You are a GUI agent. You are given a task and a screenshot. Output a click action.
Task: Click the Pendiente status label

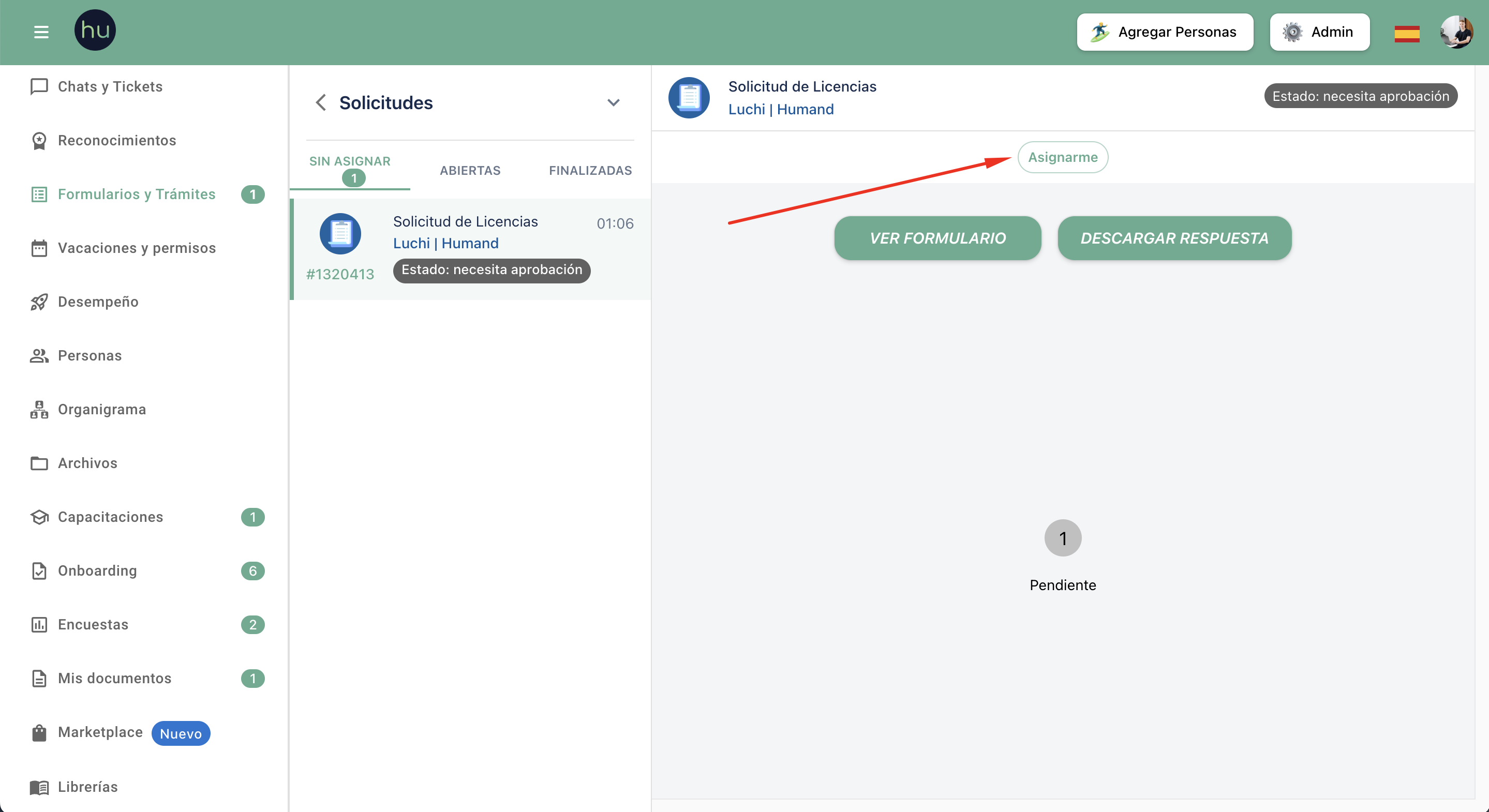(1062, 585)
